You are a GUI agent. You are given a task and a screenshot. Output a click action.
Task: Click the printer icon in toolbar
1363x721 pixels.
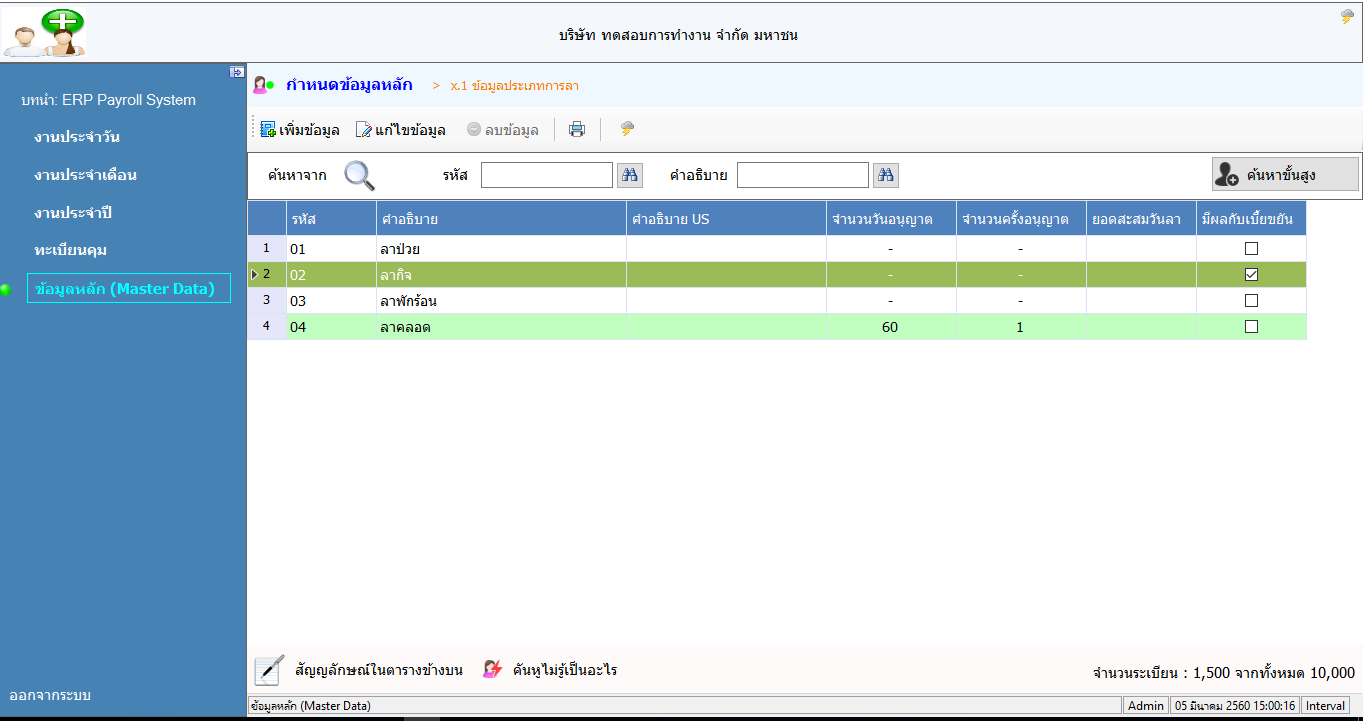(x=577, y=129)
